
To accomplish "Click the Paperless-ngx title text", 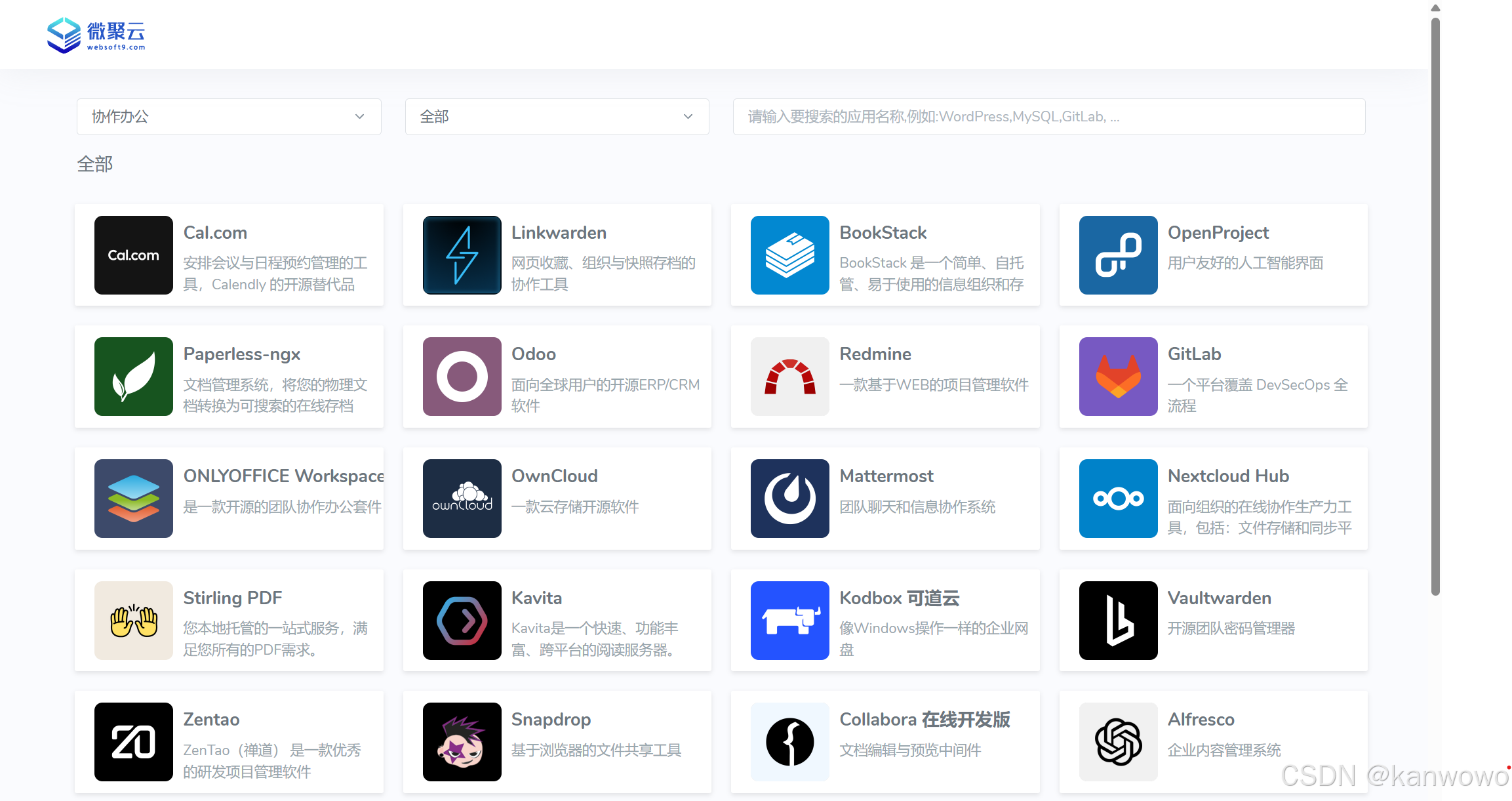I will (241, 354).
